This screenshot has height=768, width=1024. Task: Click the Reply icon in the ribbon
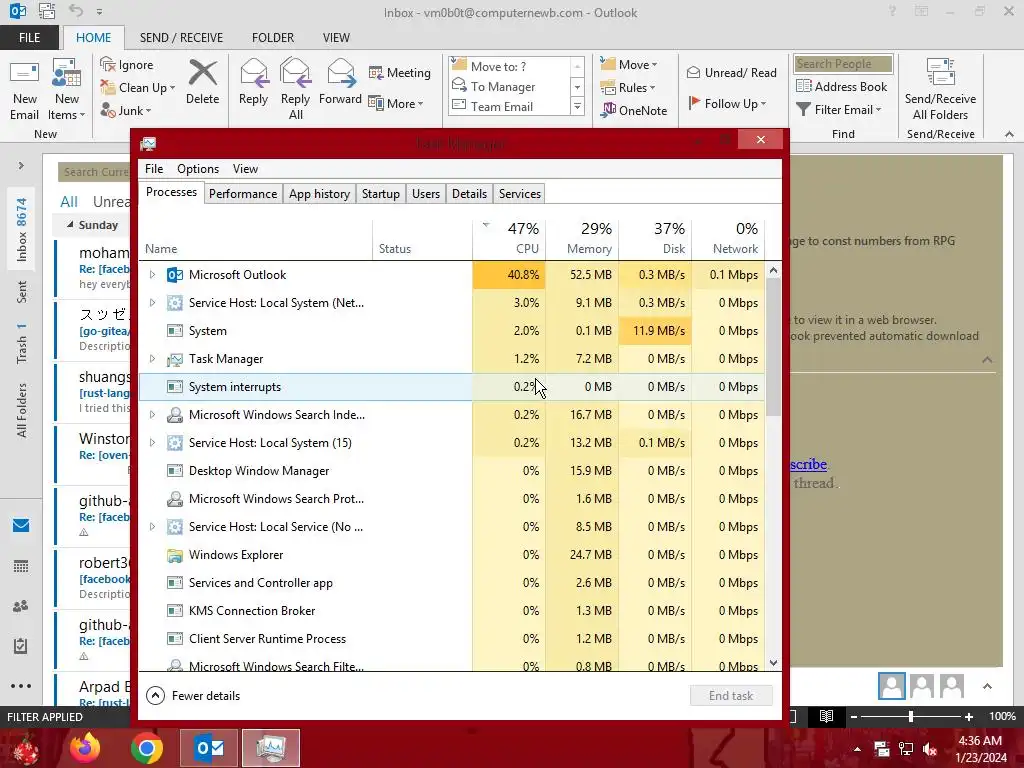coord(253,73)
